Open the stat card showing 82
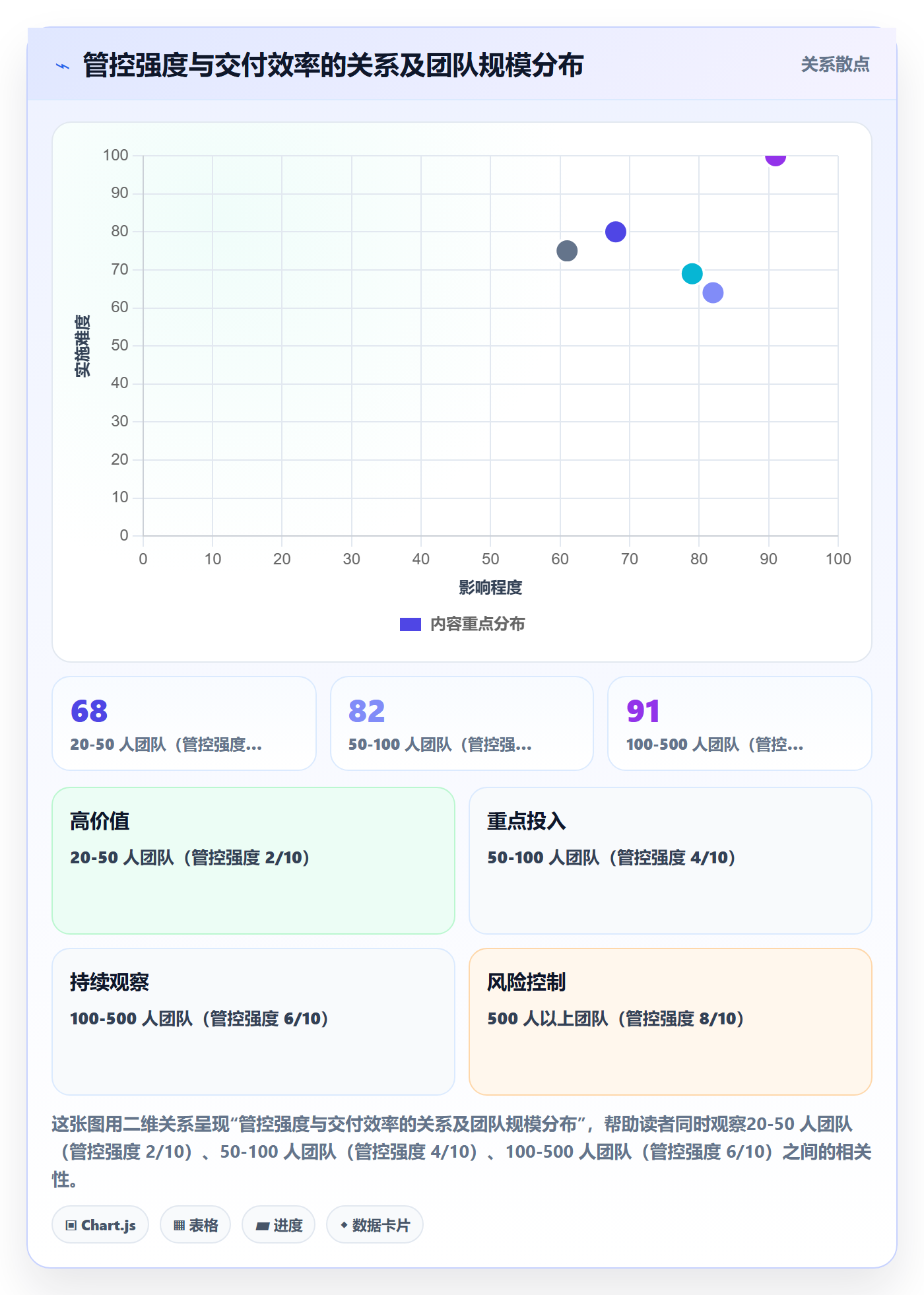 (462, 723)
